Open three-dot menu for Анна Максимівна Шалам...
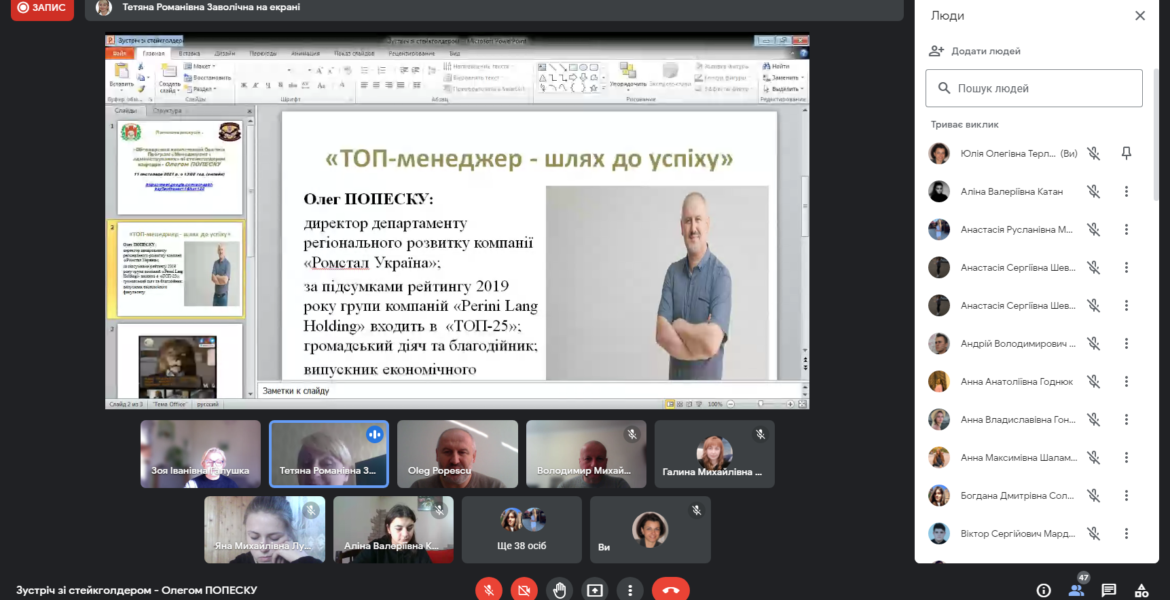Viewport: 1170px width, 600px height. point(1127,457)
